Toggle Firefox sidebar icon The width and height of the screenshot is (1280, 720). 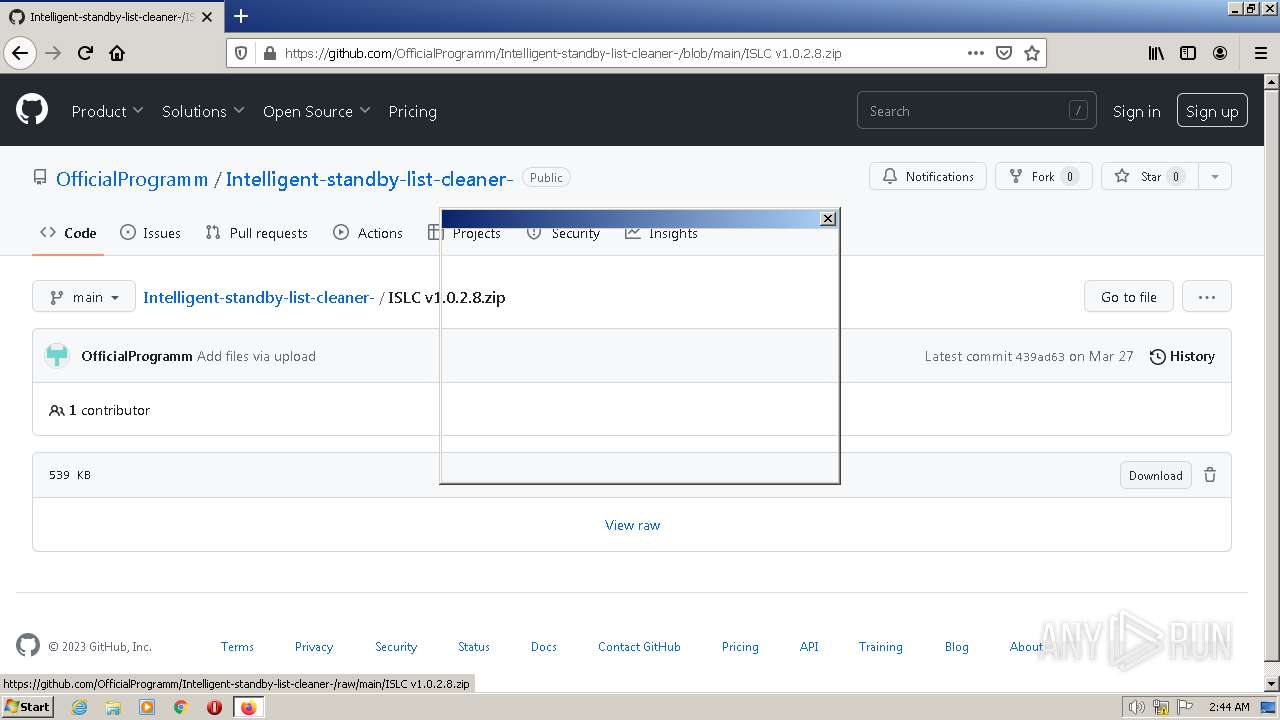pos(1188,53)
